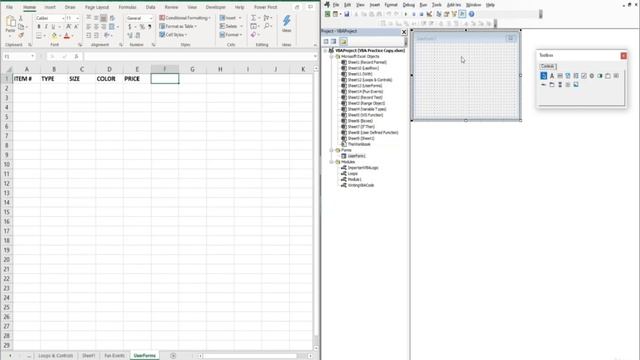Click the Format button in Cells group
Screen dimensions: 640x360
pos(231,35)
